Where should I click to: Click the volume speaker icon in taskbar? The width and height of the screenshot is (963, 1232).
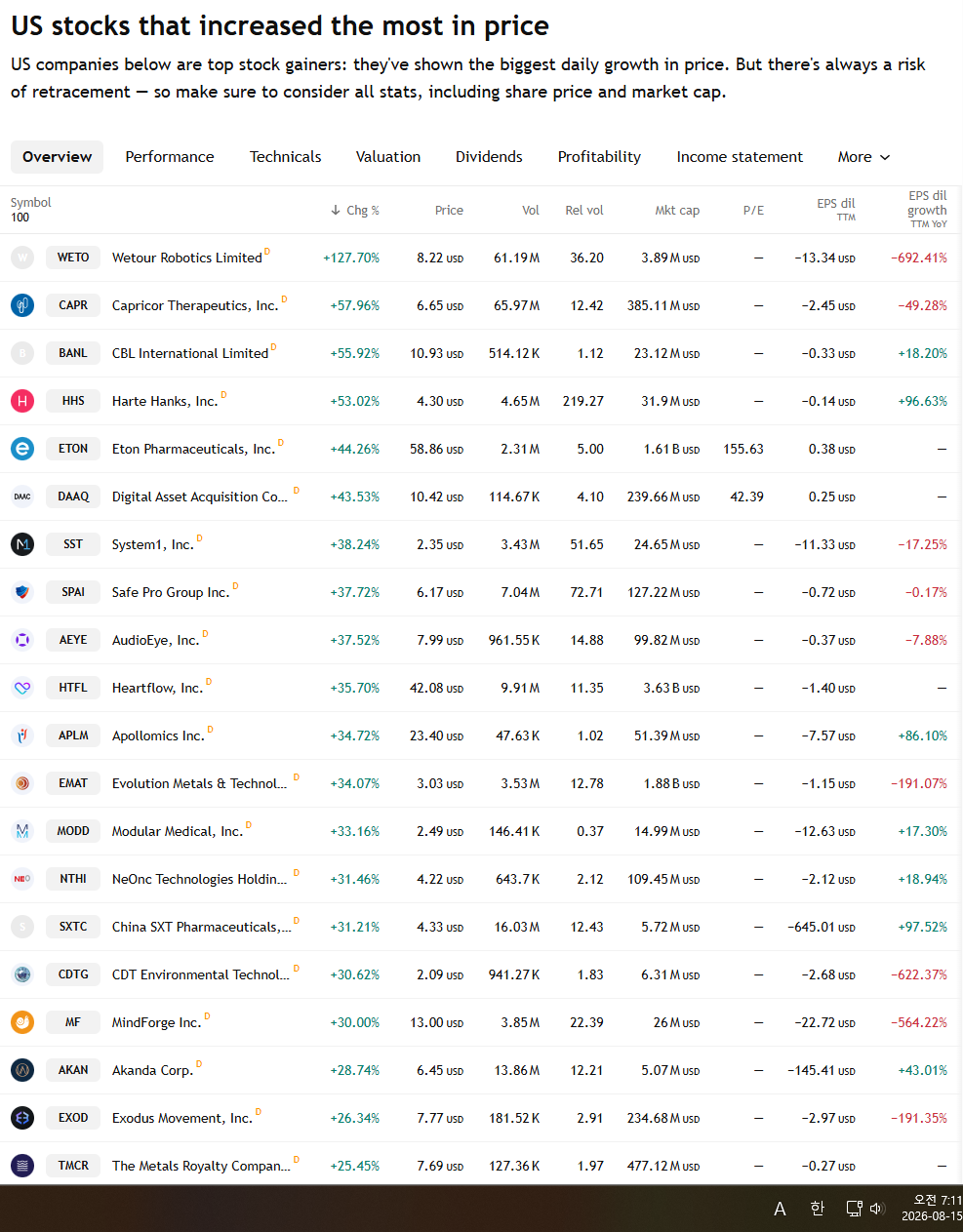[x=876, y=1209]
